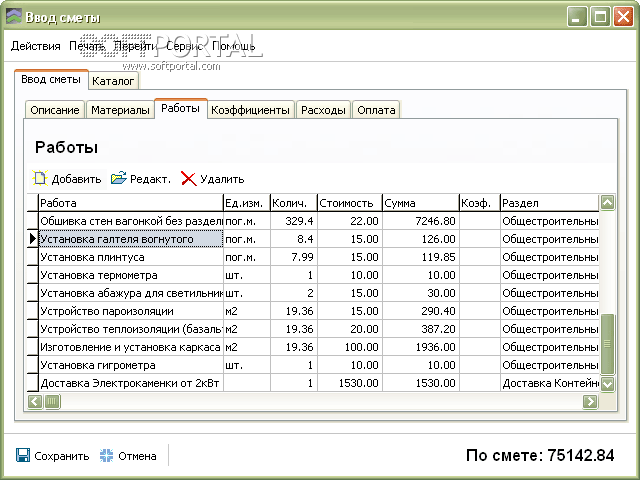Select row Установка гигрометра

tap(313, 364)
